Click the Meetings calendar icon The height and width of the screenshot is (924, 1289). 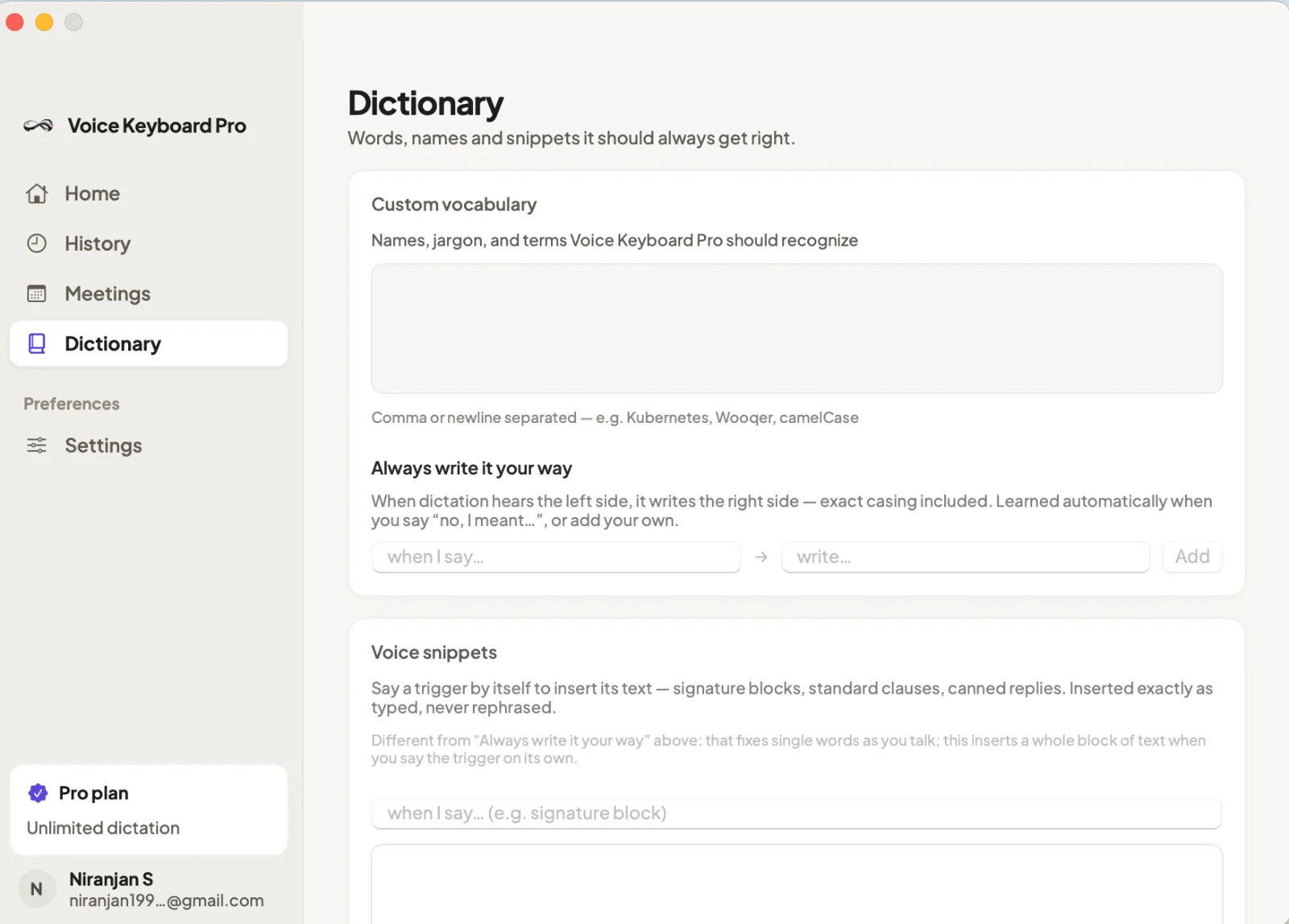pyautogui.click(x=37, y=293)
